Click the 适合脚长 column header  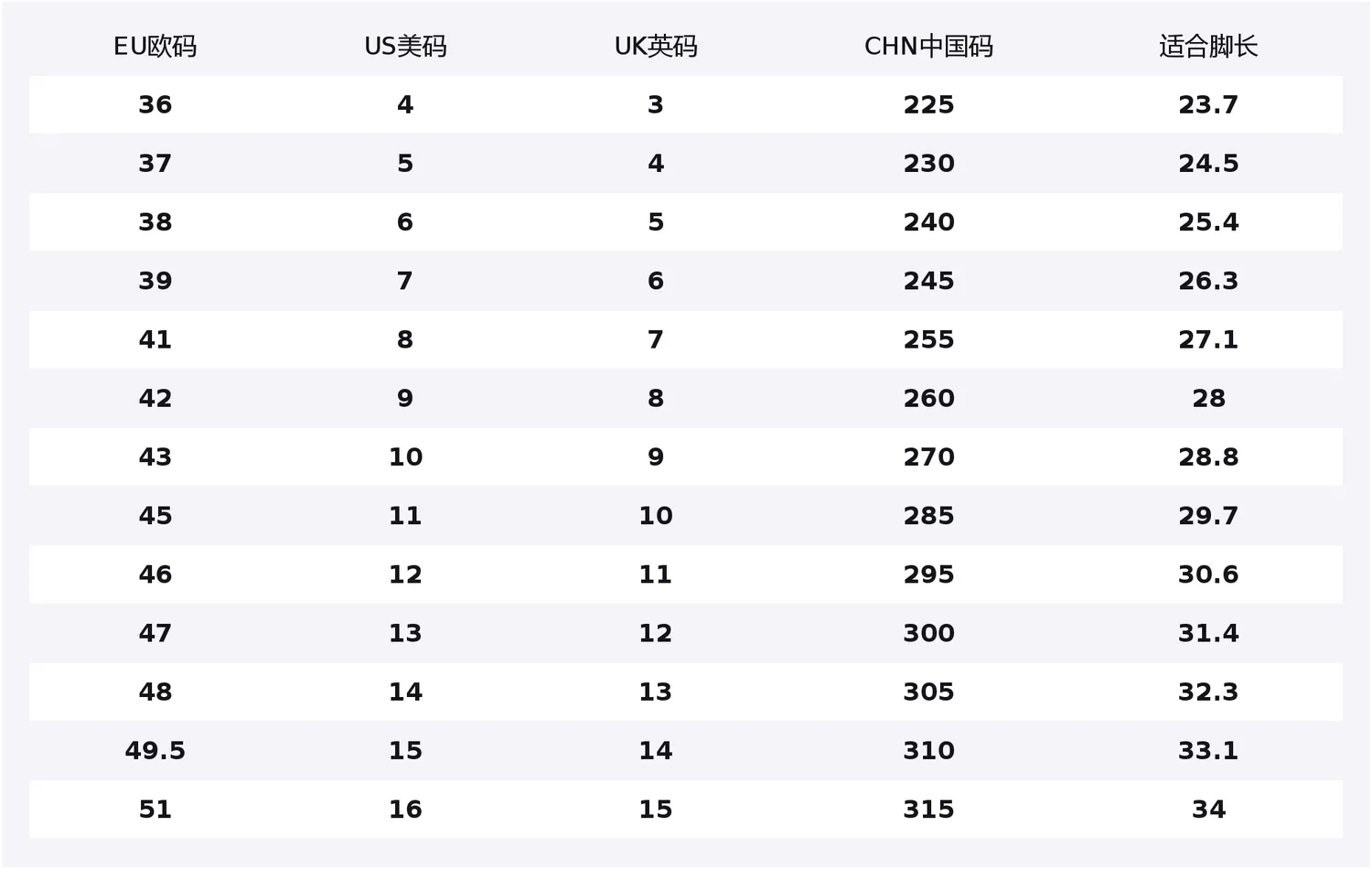pos(1208,47)
